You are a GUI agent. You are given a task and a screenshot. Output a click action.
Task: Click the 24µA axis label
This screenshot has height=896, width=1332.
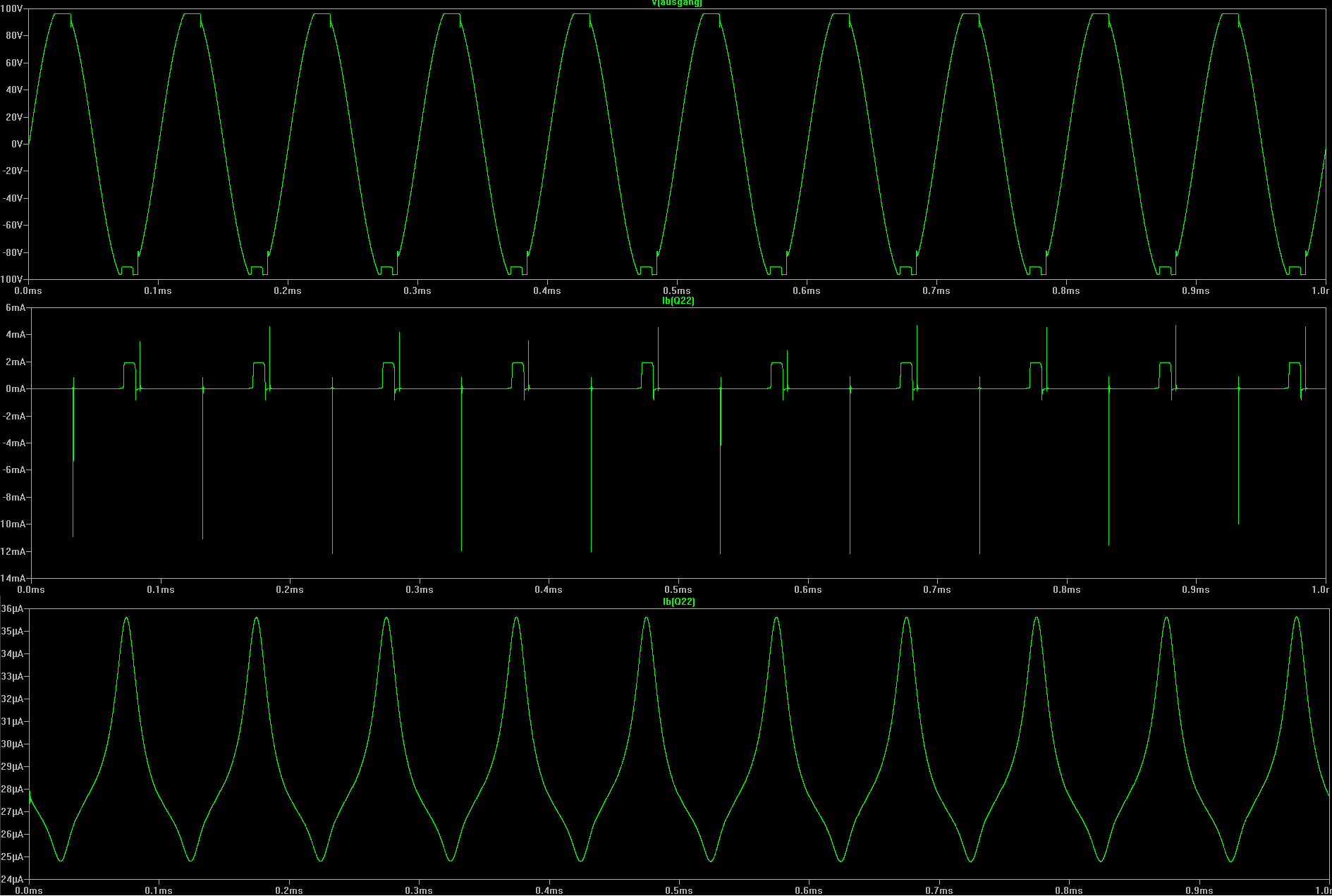(12, 879)
